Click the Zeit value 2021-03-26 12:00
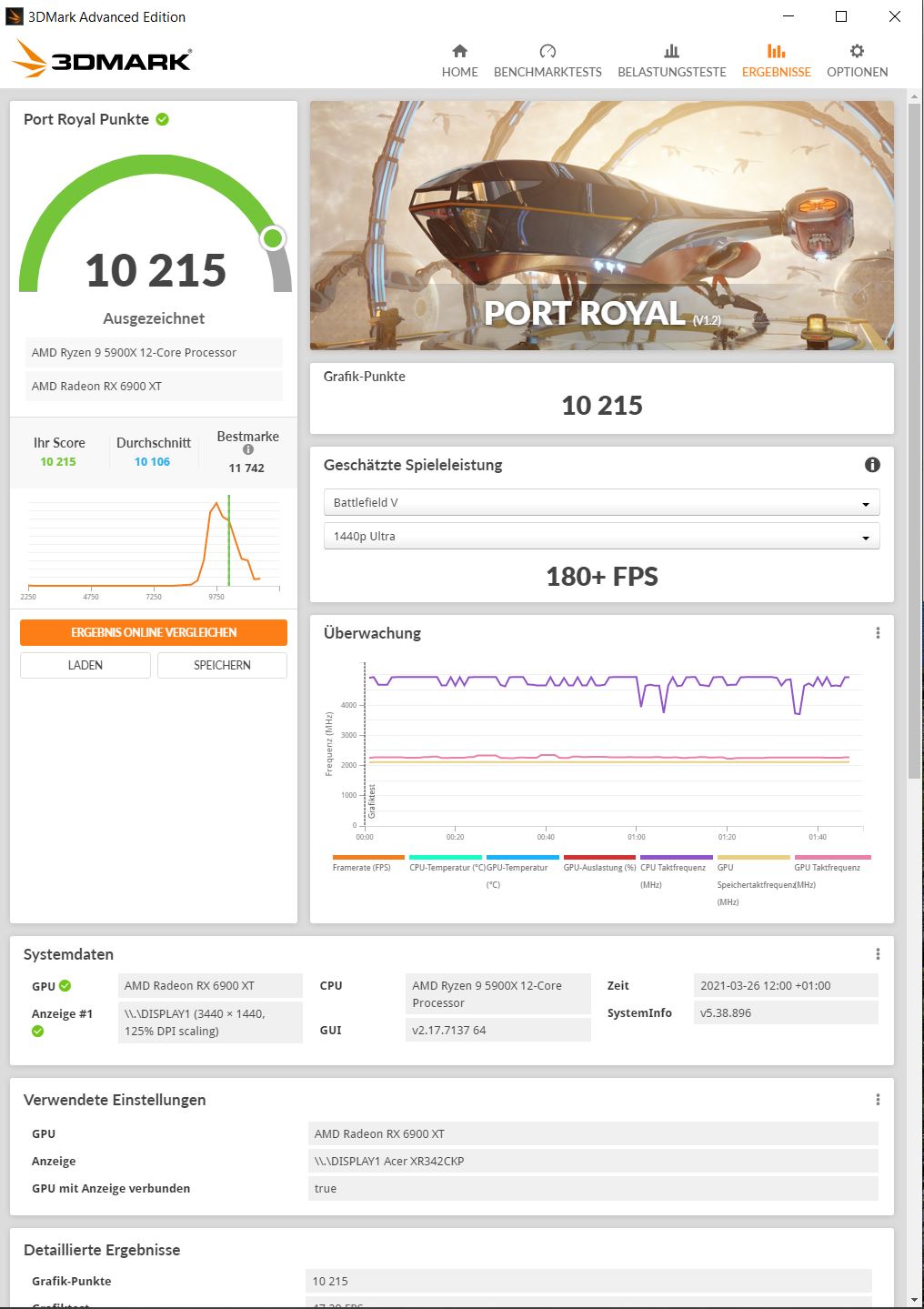Viewport: 924px width, 1309px height. [x=786, y=985]
